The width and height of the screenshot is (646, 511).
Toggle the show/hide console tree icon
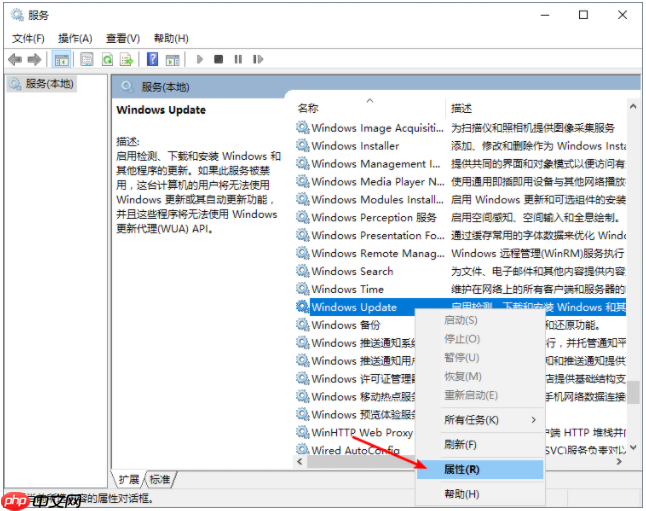coord(61,60)
